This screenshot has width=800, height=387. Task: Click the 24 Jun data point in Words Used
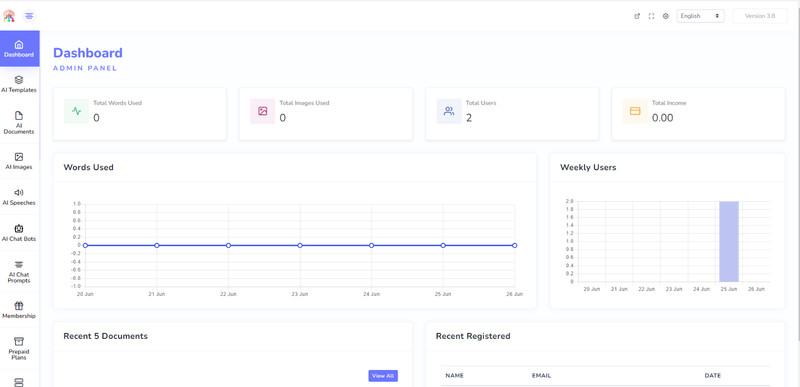coord(371,245)
